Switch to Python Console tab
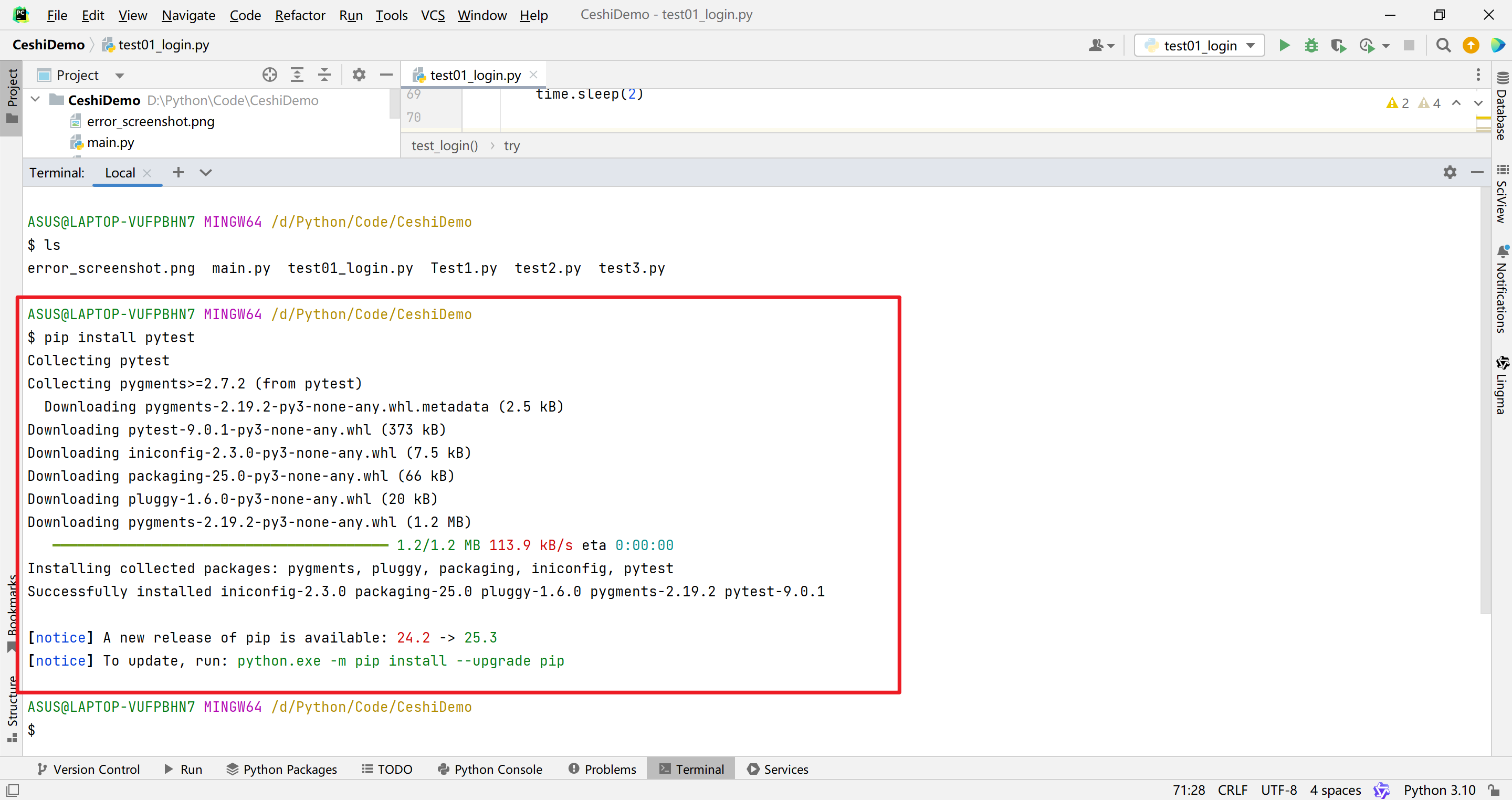 pos(490,769)
